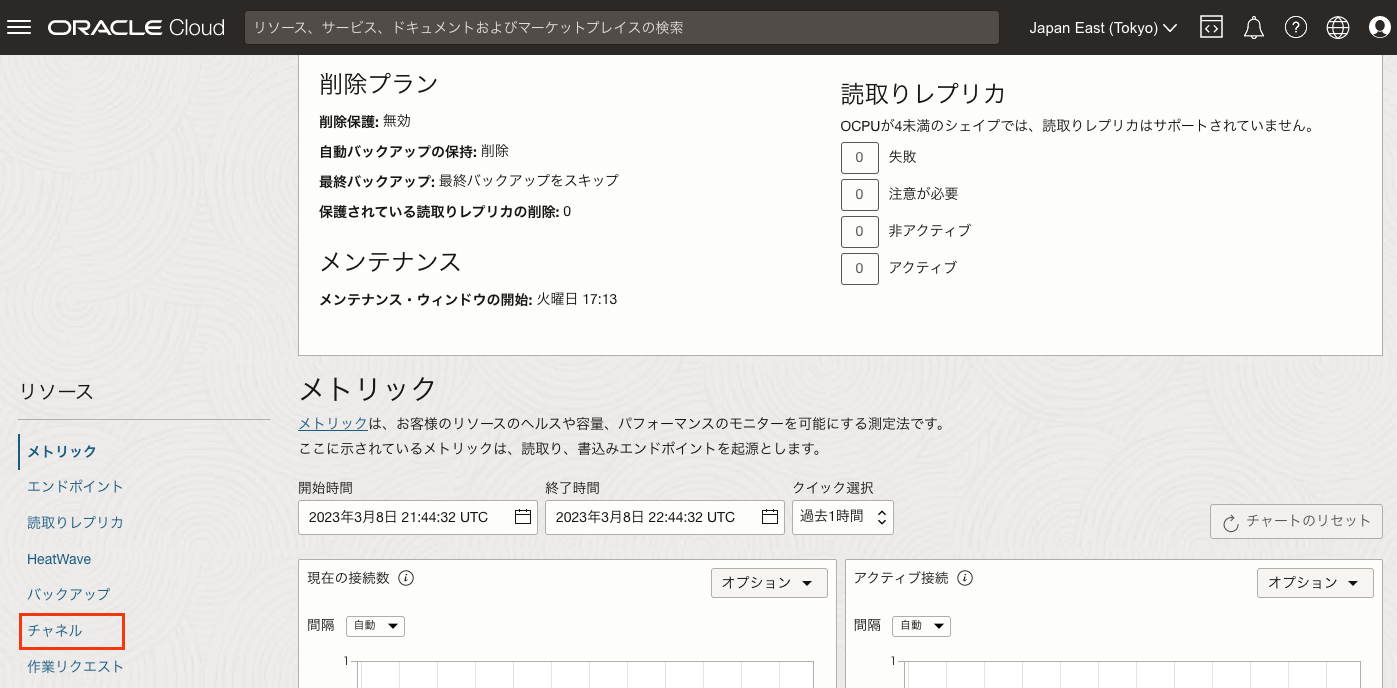The height and width of the screenshot is (688, 1397).
Task: Open the クイック選択 dropdown
Action: tap(842, 517)
